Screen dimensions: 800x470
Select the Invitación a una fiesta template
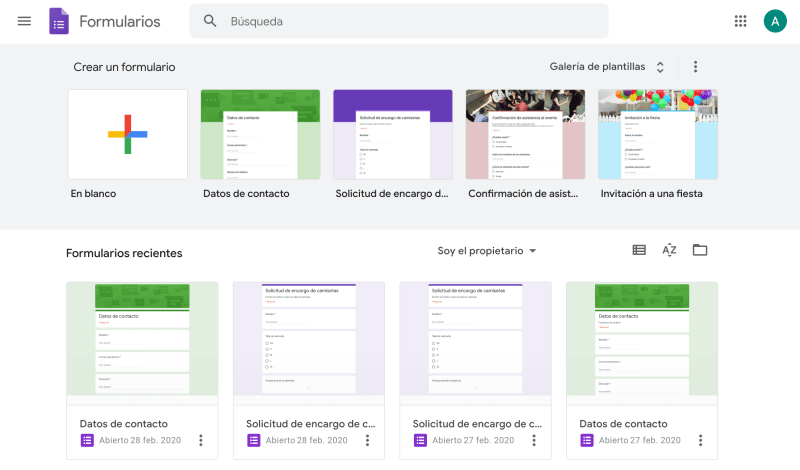tap(657, 134)
